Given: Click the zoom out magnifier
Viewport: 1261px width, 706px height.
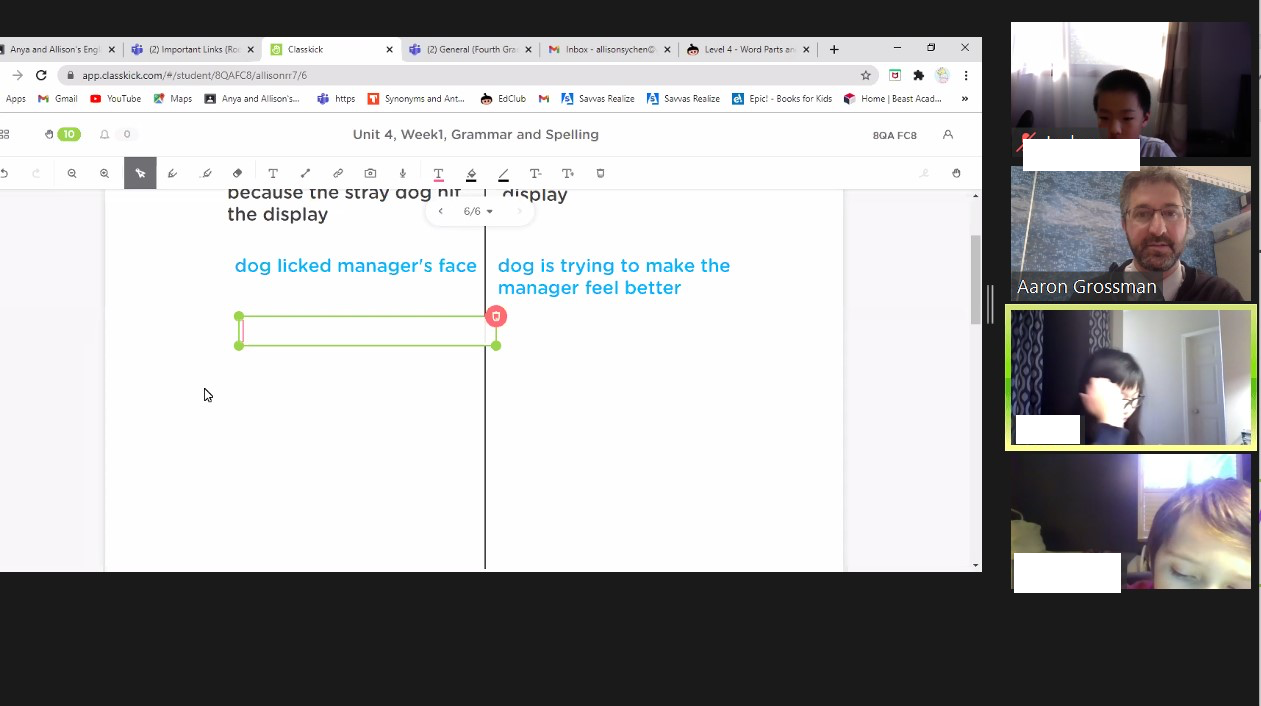Looking at the screenshot, I should [72, 173].
